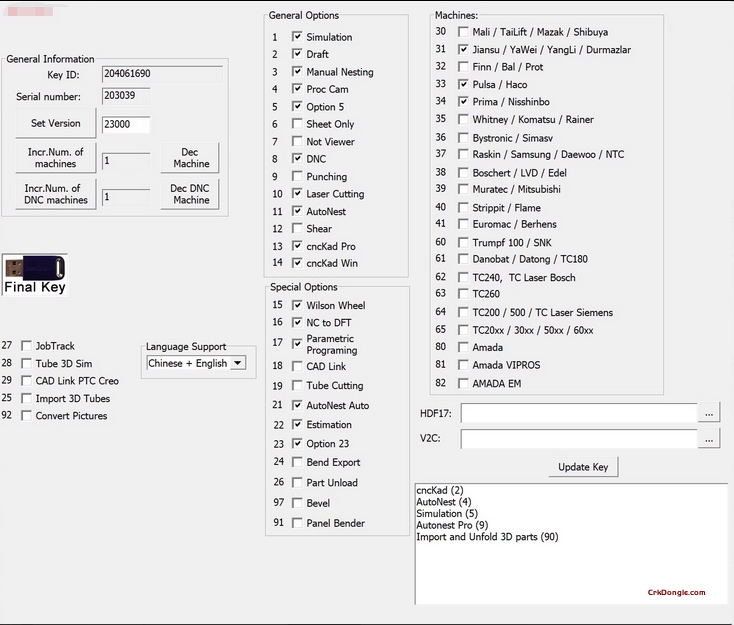The image size is (734, 625).
Task: Enable the Sheet Only option
Action: [x=297, y=124]
